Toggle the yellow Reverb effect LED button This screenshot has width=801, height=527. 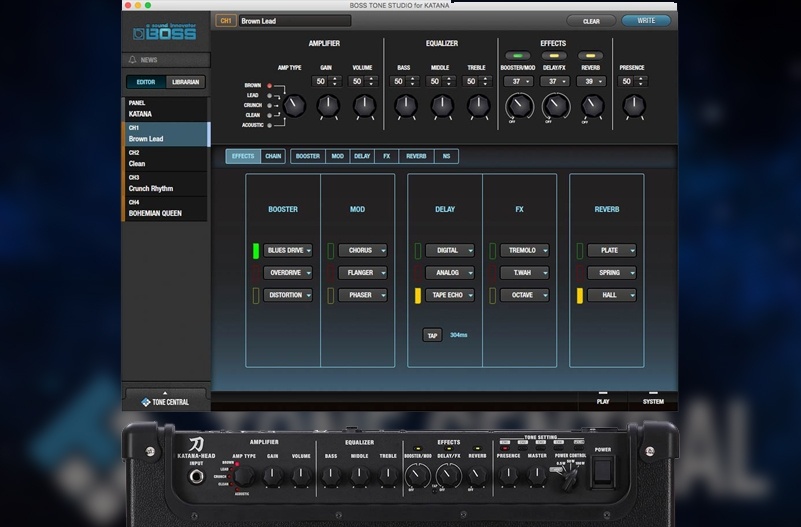click(x=590, y=56)
